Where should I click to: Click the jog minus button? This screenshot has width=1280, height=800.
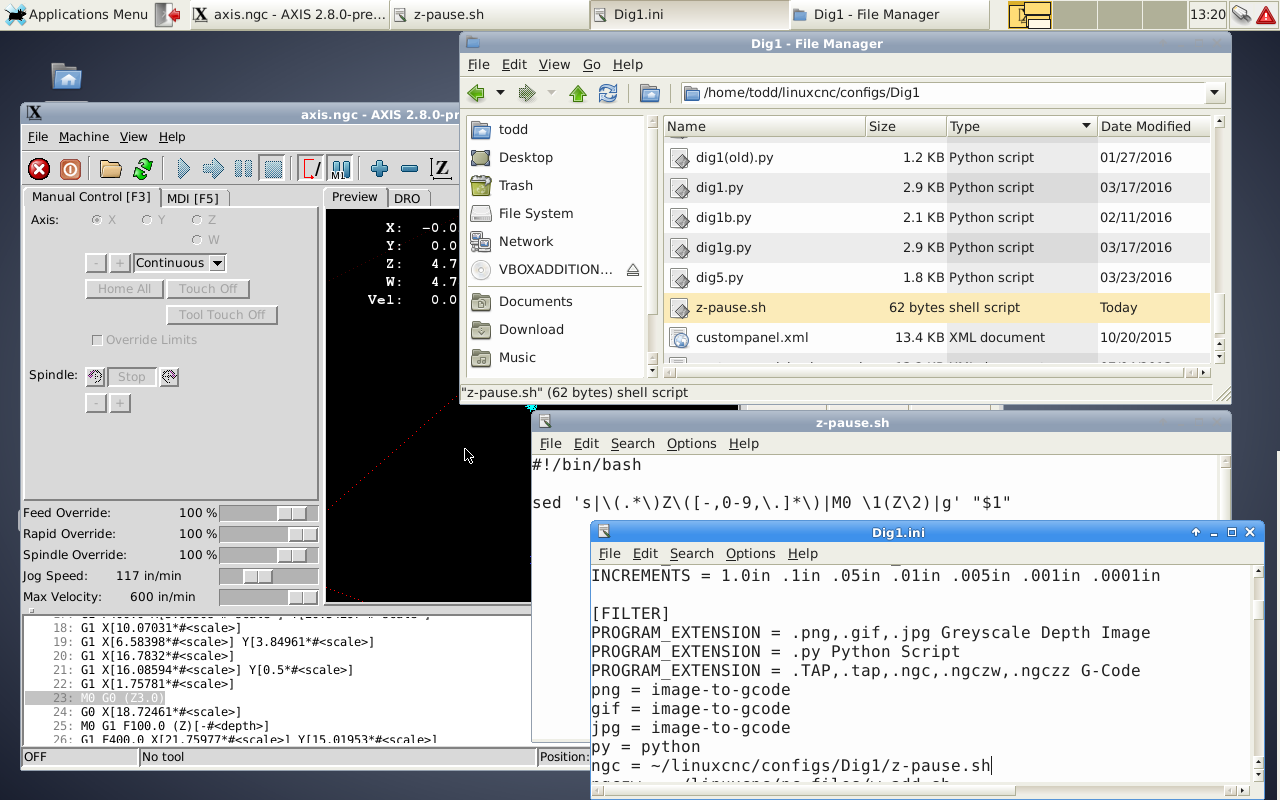pyautogui.click(x=96, y=263)
